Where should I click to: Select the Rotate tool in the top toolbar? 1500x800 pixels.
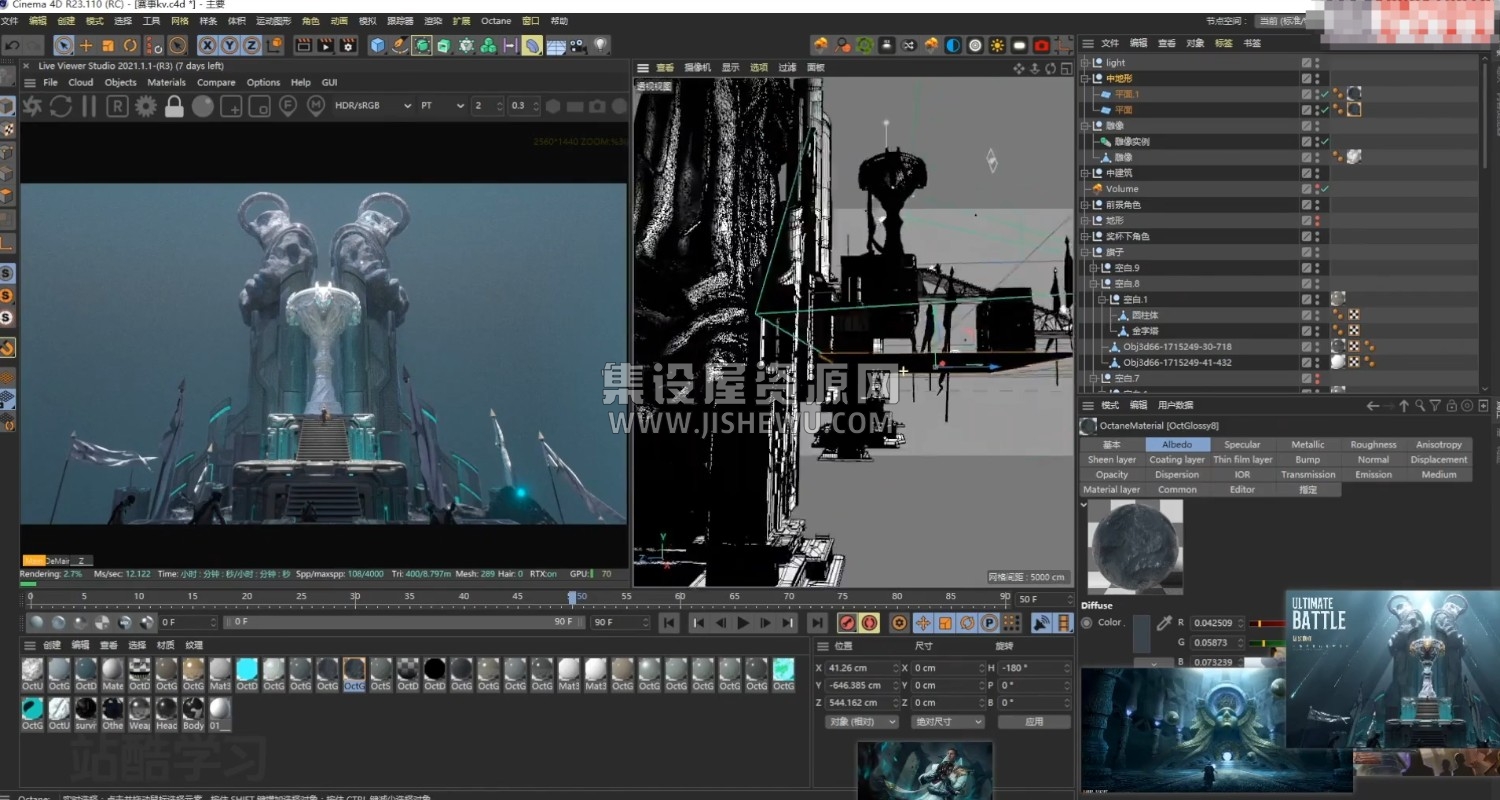pyautogui.click(x=130, y=45)
